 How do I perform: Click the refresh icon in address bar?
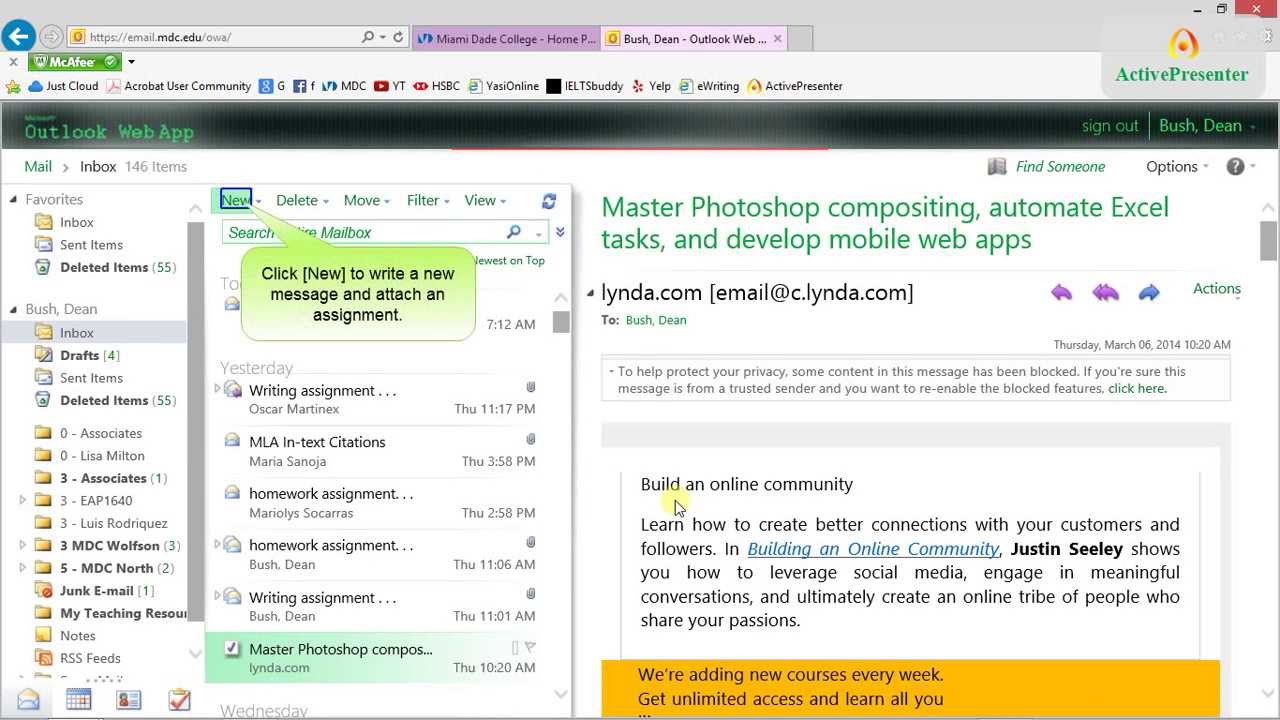point(398,37)
